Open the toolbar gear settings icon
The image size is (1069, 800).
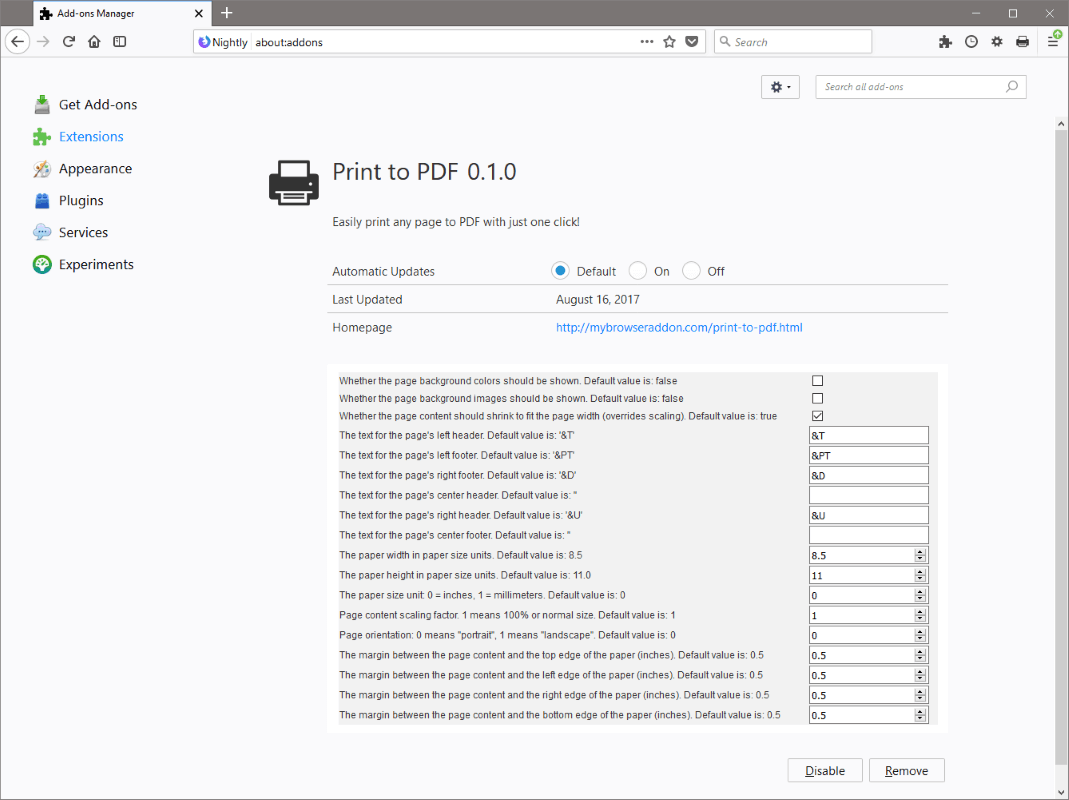pyautogui.click(x=997, y=42)
